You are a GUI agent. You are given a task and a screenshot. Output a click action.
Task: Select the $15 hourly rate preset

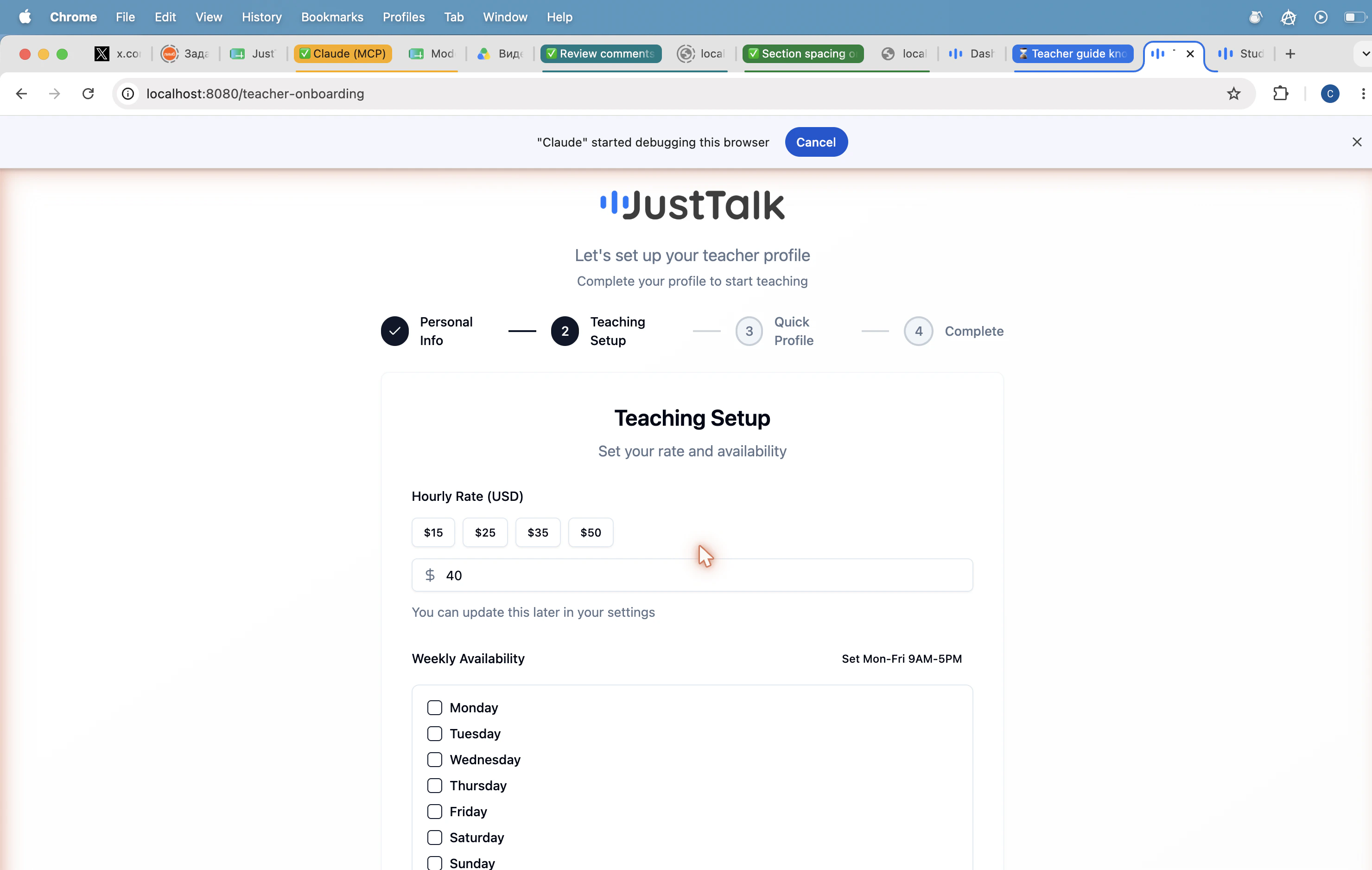point(433,532)
